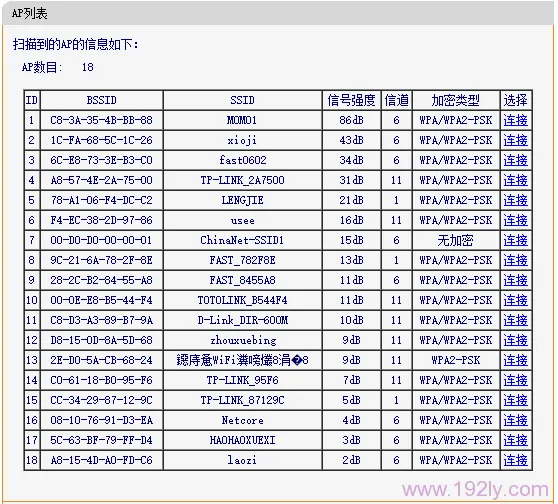Click the BSSID column header

coord(101,100)
